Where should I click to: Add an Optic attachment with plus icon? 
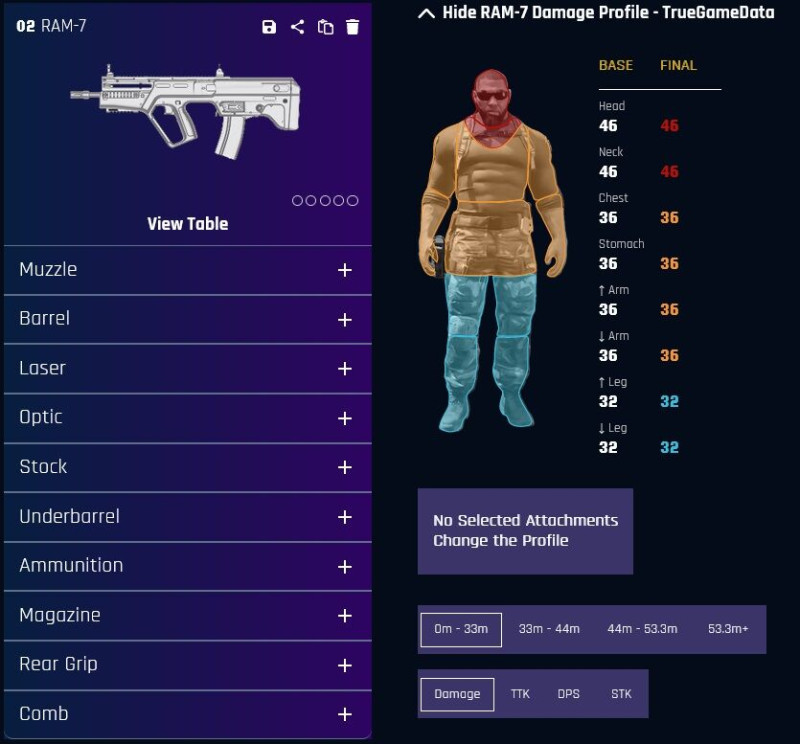point(345,418)
